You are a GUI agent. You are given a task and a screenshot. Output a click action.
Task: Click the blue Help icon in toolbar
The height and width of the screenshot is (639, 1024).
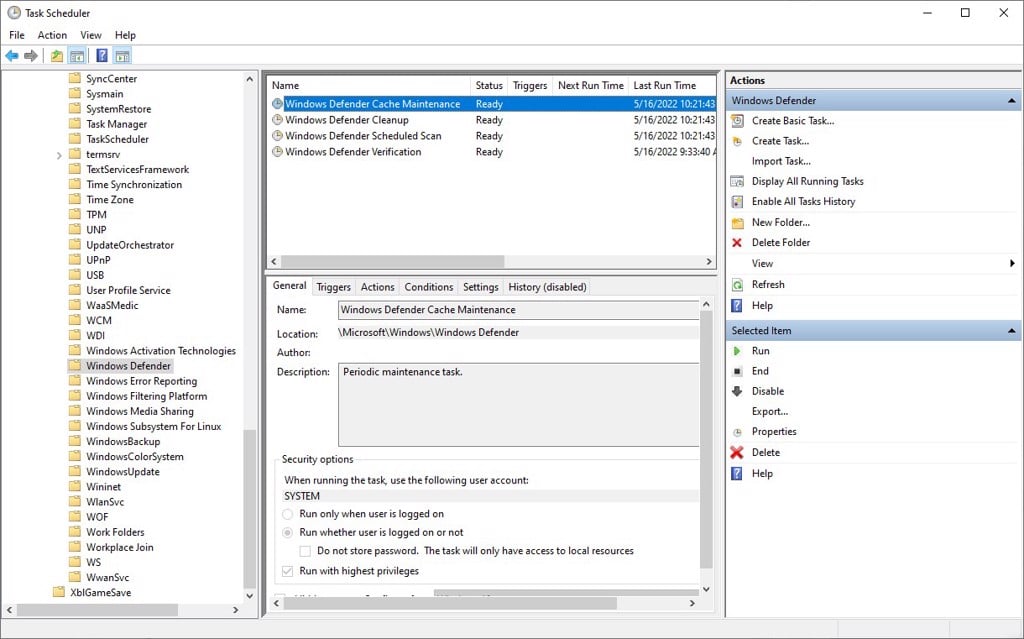tap(102, 56)
